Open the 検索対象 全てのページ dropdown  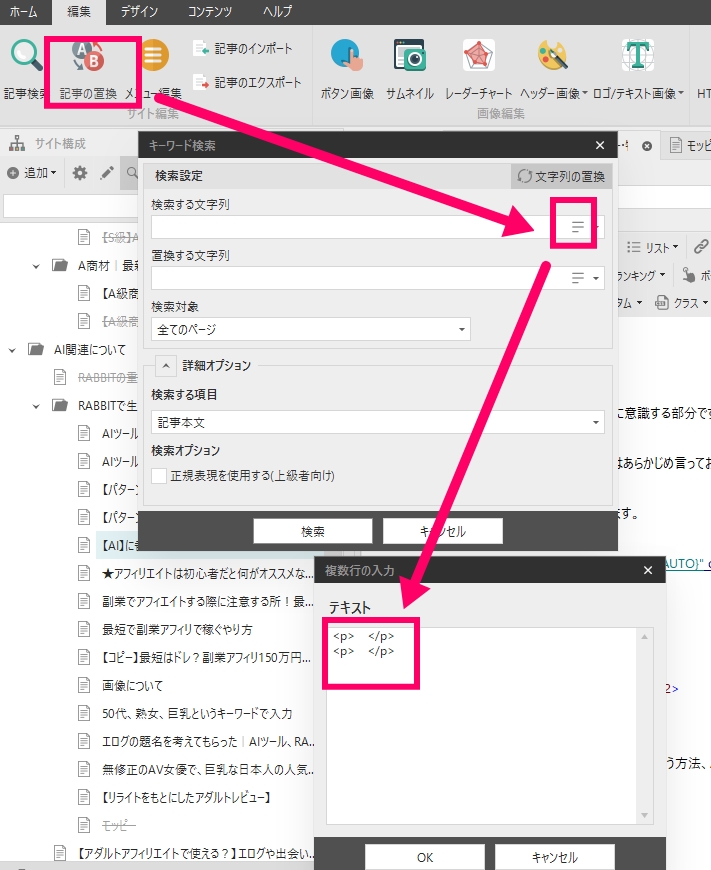coord(310,329)
